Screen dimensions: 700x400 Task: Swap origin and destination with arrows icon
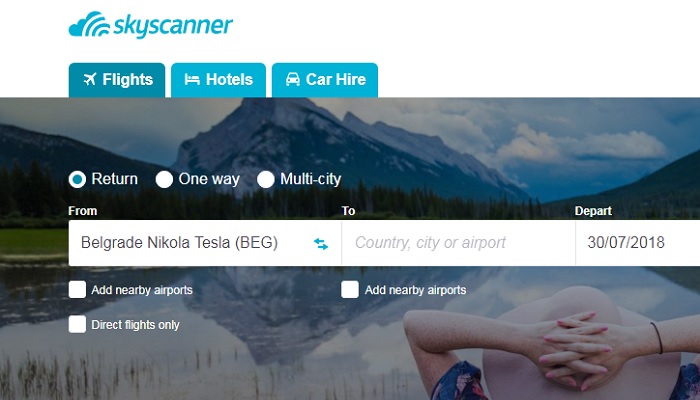(321, 244)
